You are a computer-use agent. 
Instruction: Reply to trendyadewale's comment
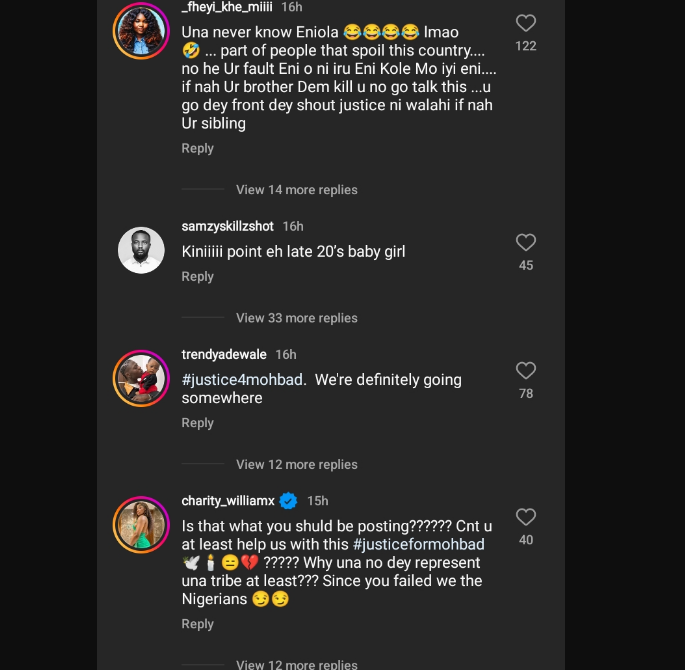point(197,422)
